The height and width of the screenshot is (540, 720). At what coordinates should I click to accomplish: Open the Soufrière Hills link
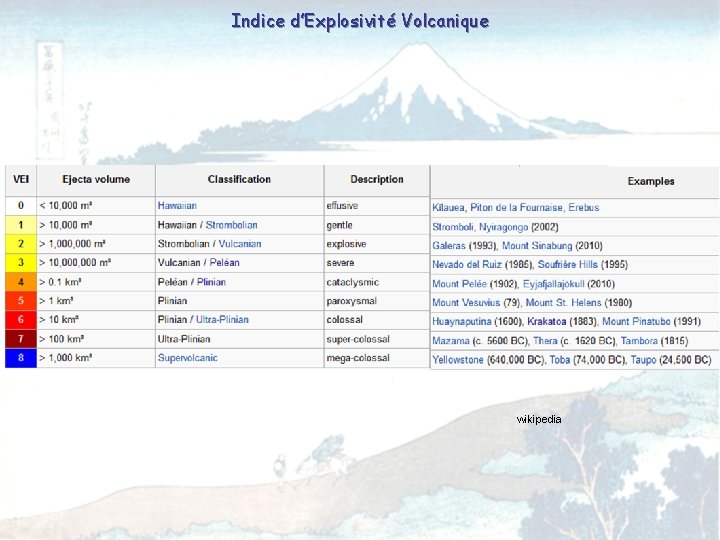point(568,264)
